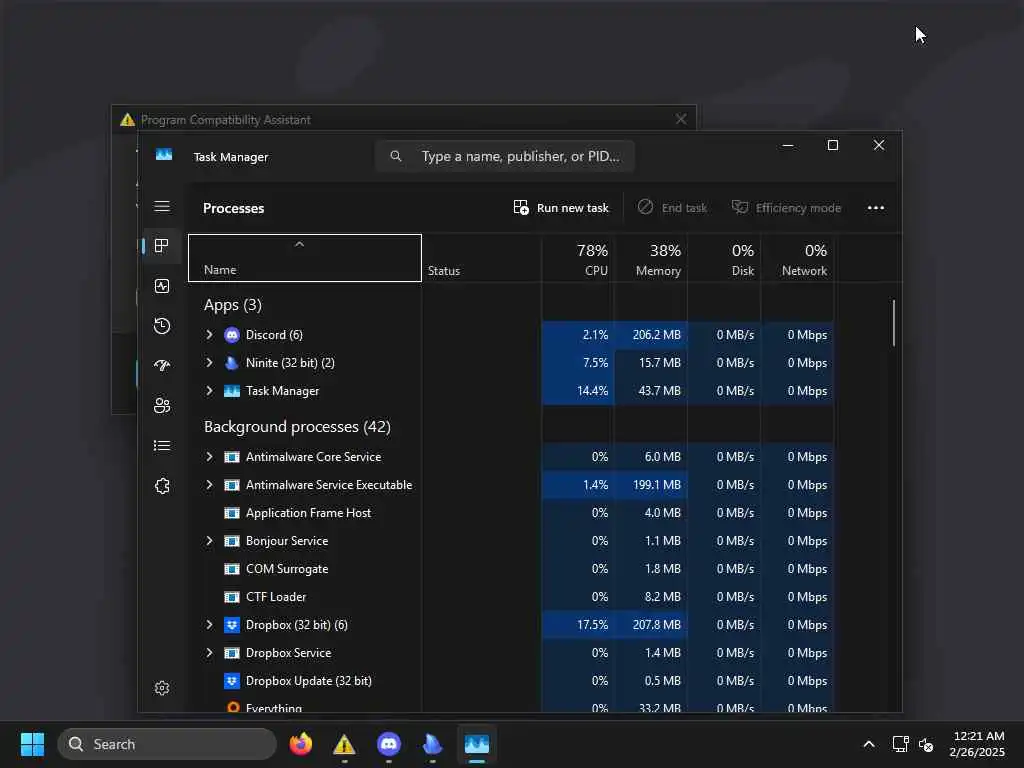Expand the Discord (6) process group
The width and height of the screenshot is (1024, 768).
tap(210, 335)
